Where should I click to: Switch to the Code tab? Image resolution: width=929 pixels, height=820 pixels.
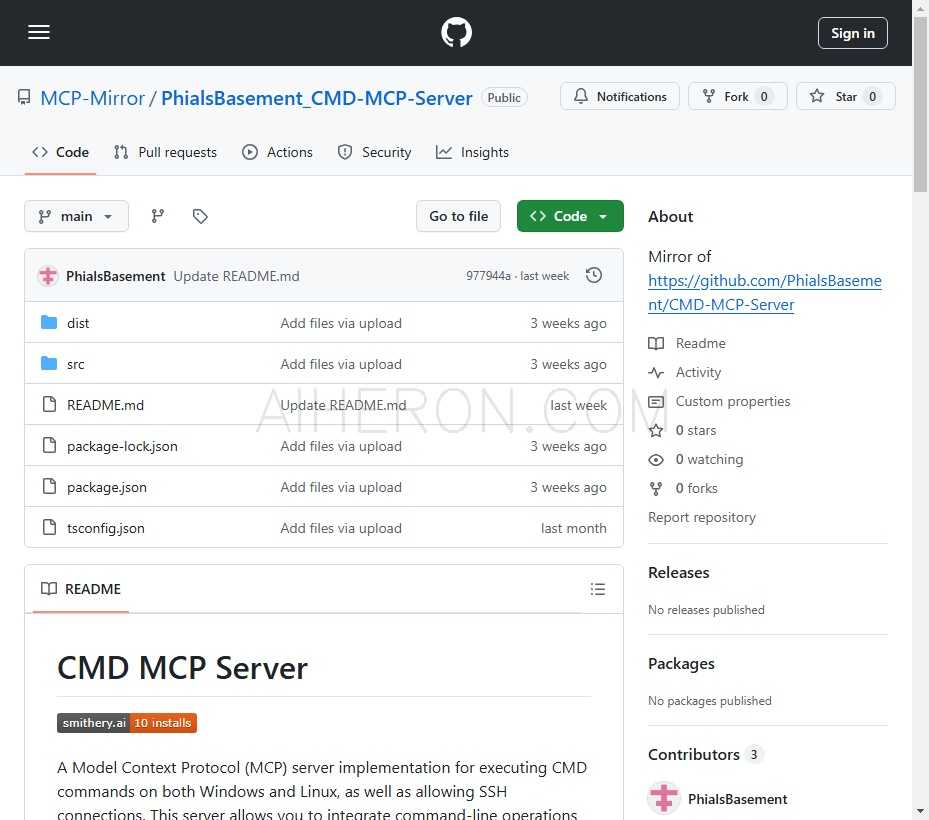[60, 152]
